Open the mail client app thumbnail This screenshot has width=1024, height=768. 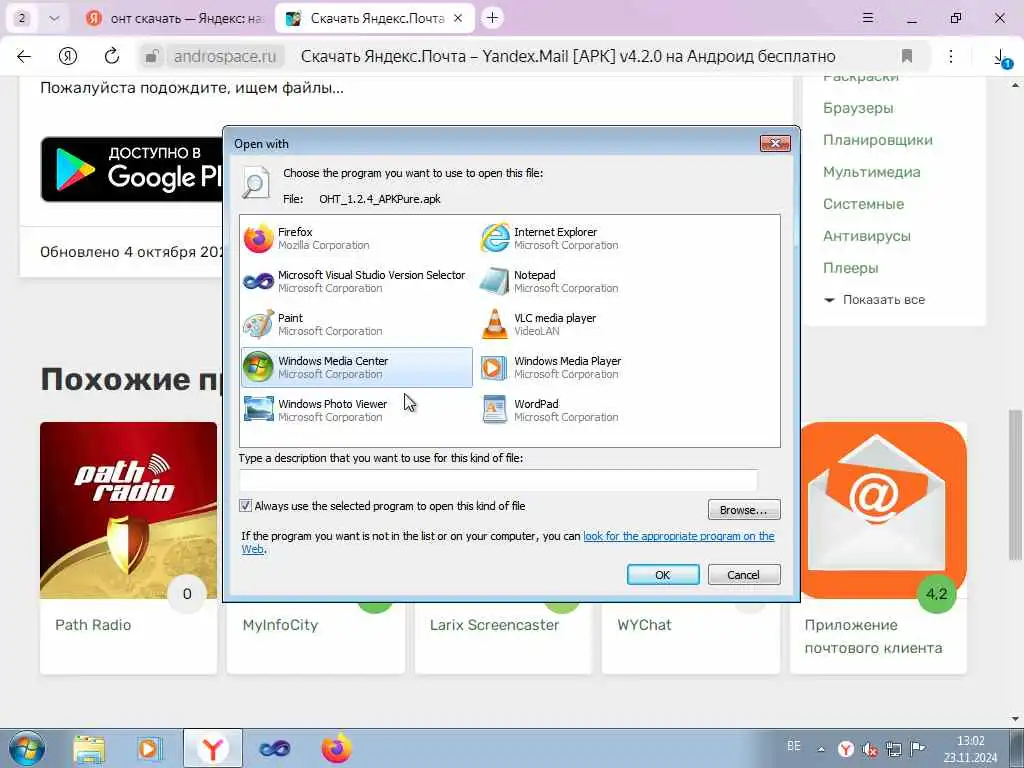pos(883,510)
